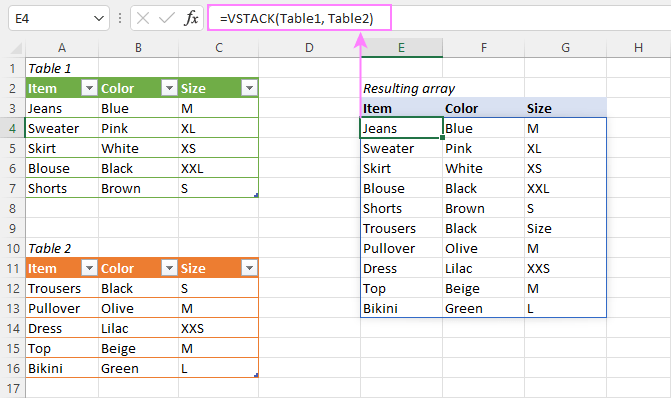Select 'Size' value cell next to Trousers Black
The image size is (671, 398).
point(565,228)
